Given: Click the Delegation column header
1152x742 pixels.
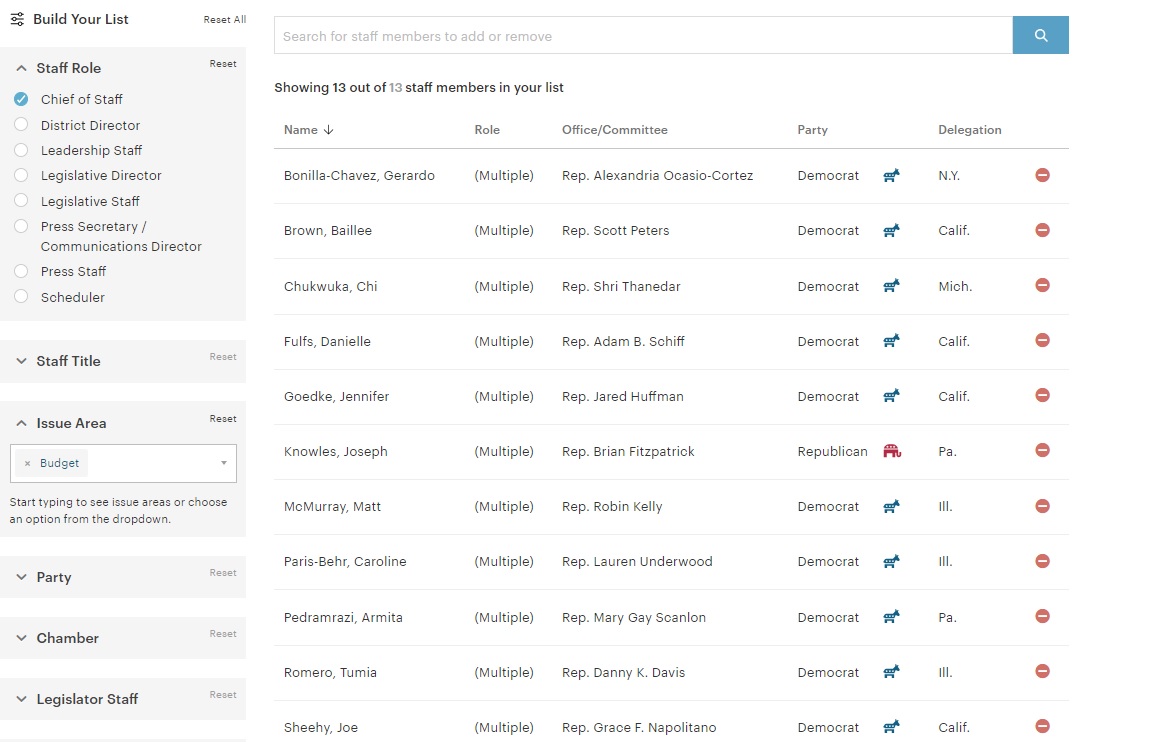Looking at the screenshot, I should click(969, 130).
